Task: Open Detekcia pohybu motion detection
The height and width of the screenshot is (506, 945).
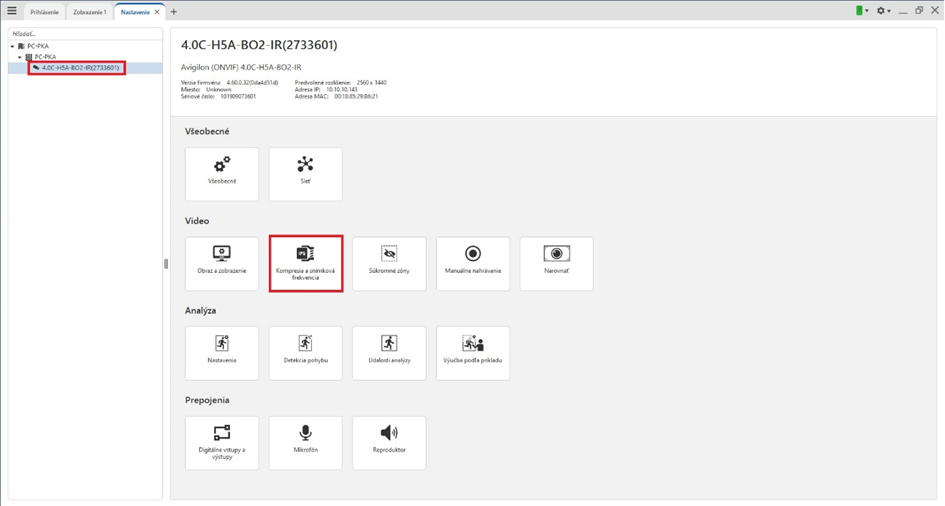Action: click(305, 353)
